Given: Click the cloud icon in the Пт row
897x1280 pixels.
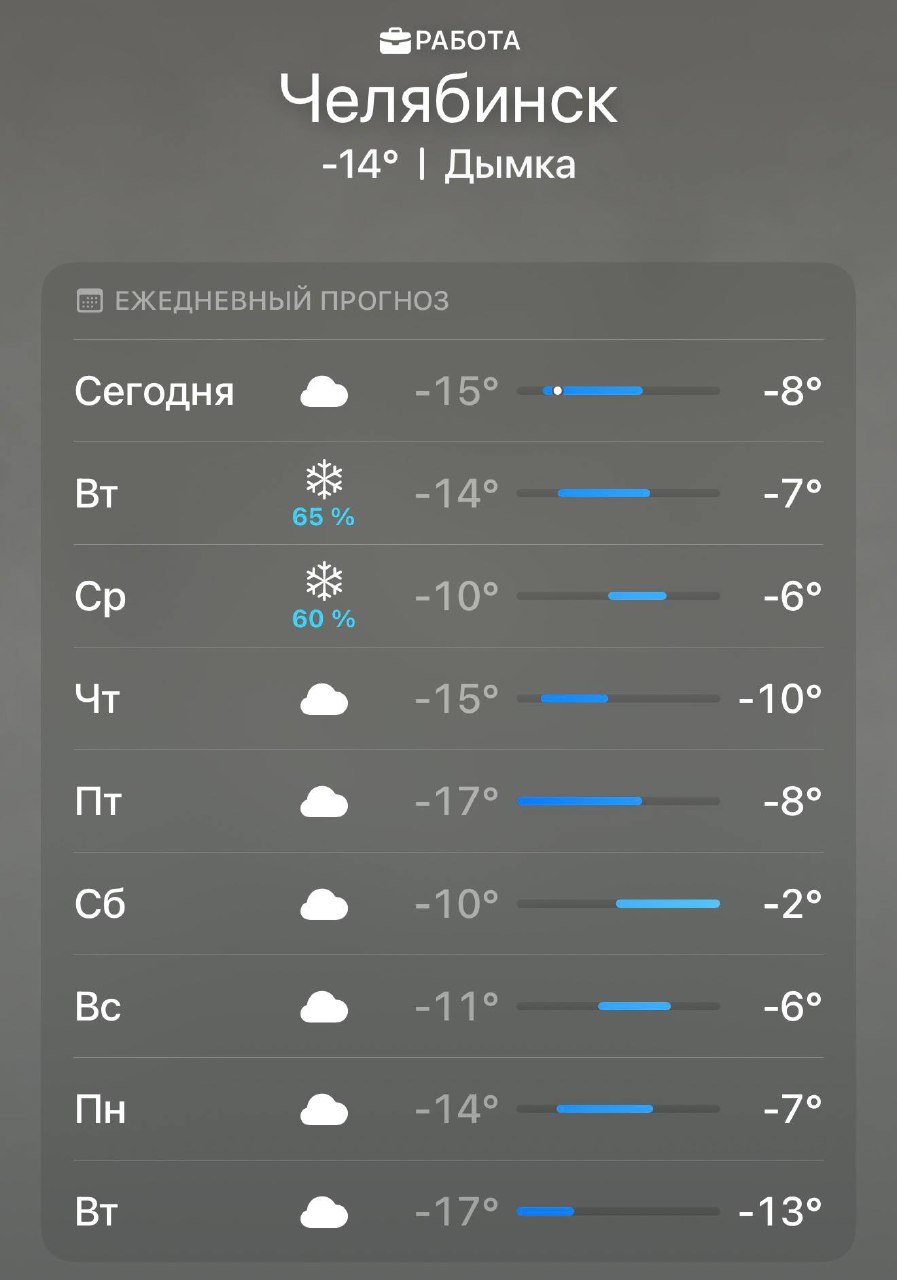Looking at the screenshot, I should click(324, 802).
